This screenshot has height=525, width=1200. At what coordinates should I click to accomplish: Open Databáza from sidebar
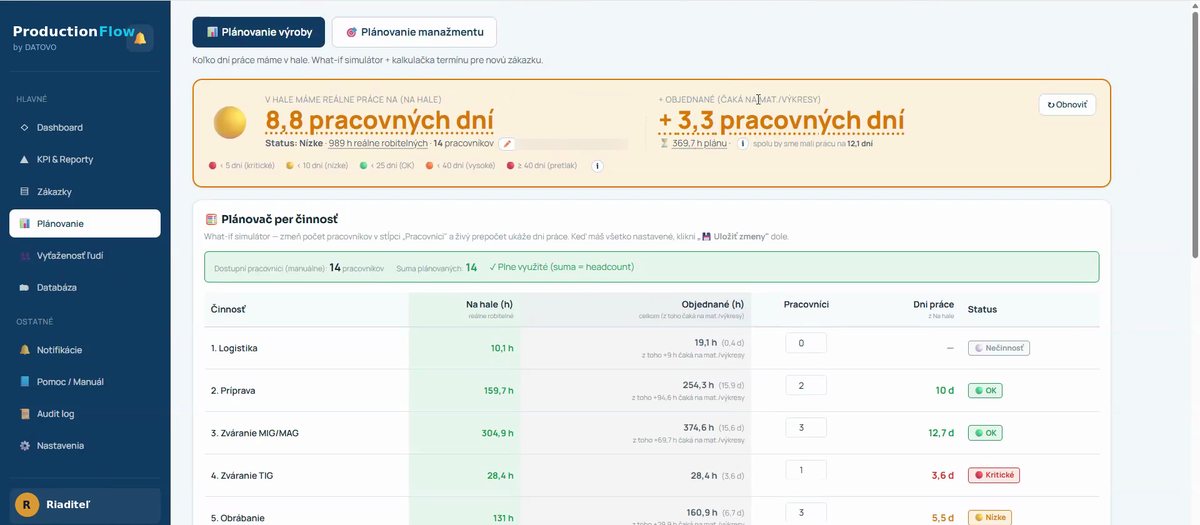(85, 288)
